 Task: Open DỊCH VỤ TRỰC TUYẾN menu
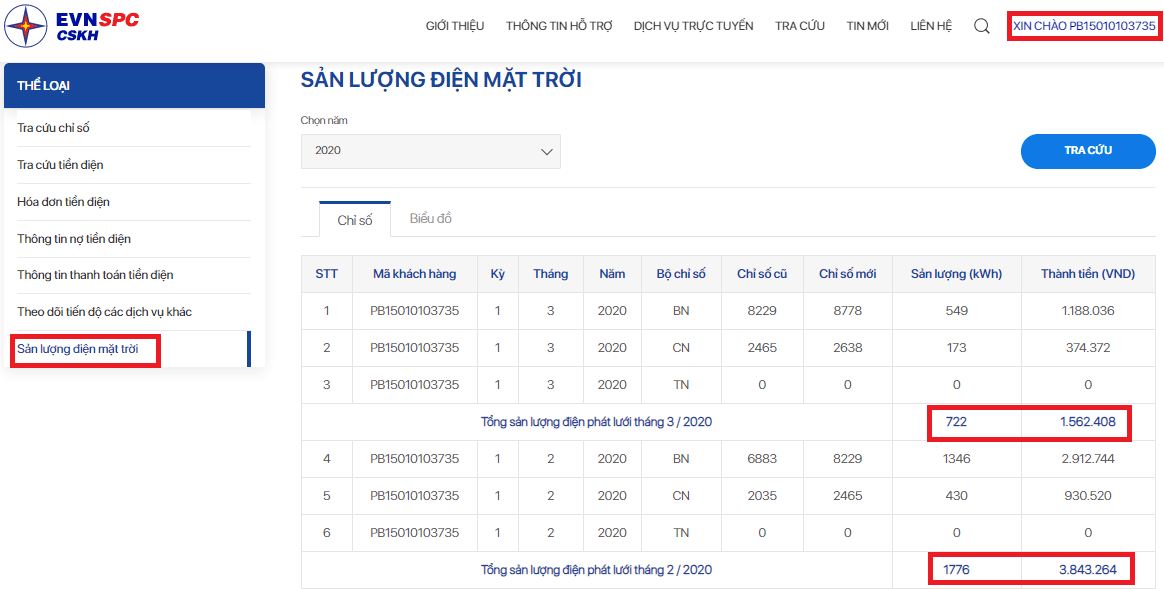pos(693,26)
